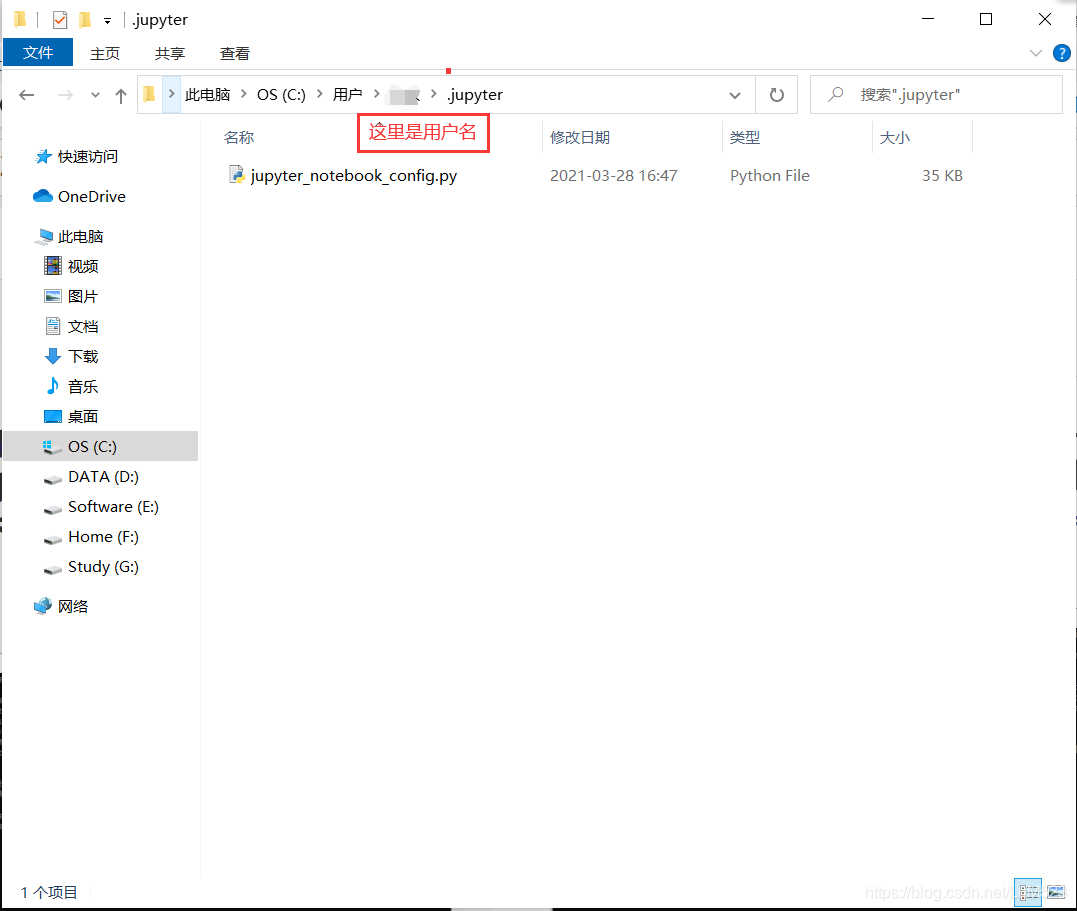Image resolution: width=1077 pixels, height=911 pixels.
Task: Switch to details view at status bar
Action: click(1028, 891)
